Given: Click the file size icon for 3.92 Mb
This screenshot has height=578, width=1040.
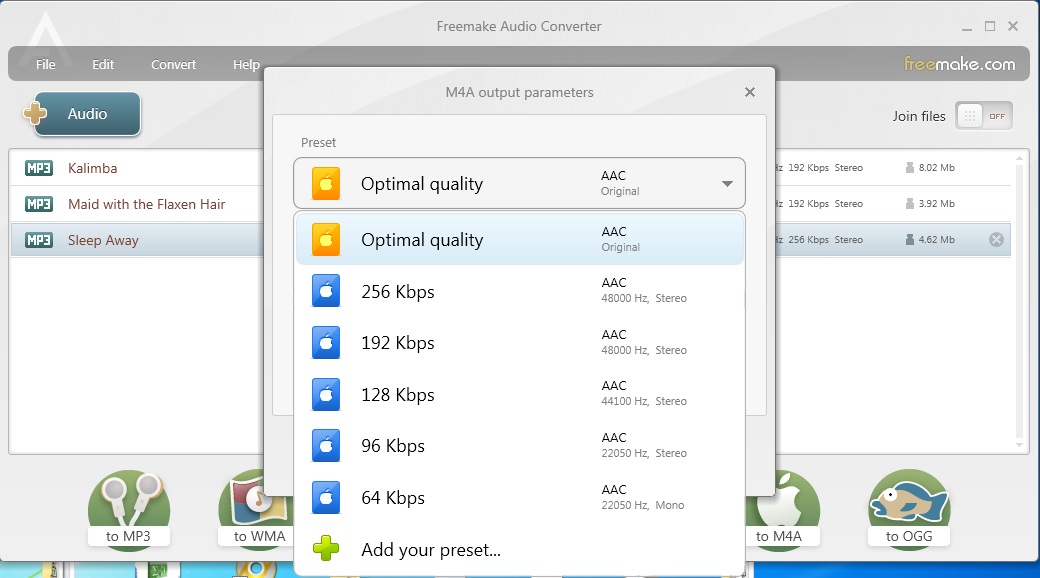Looking at the screenshot, I should coord(910,203).
